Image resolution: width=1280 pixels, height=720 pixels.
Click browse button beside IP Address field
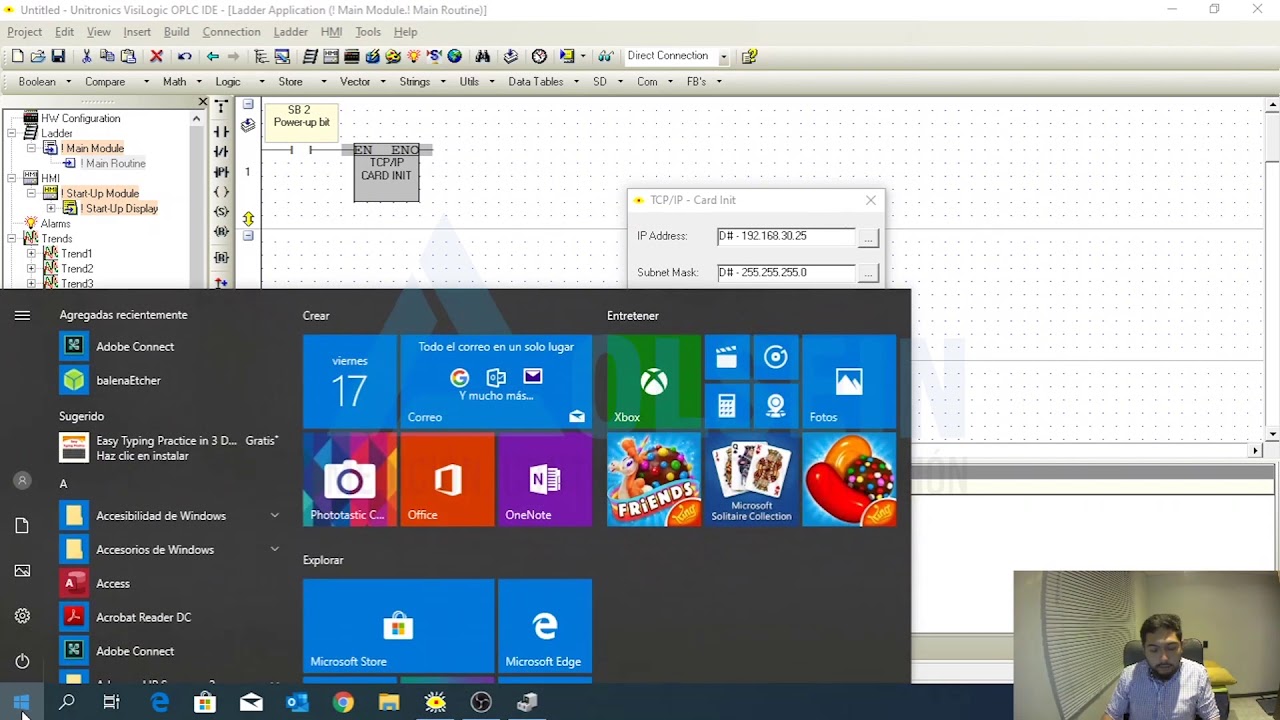click(x=868, y=237)
